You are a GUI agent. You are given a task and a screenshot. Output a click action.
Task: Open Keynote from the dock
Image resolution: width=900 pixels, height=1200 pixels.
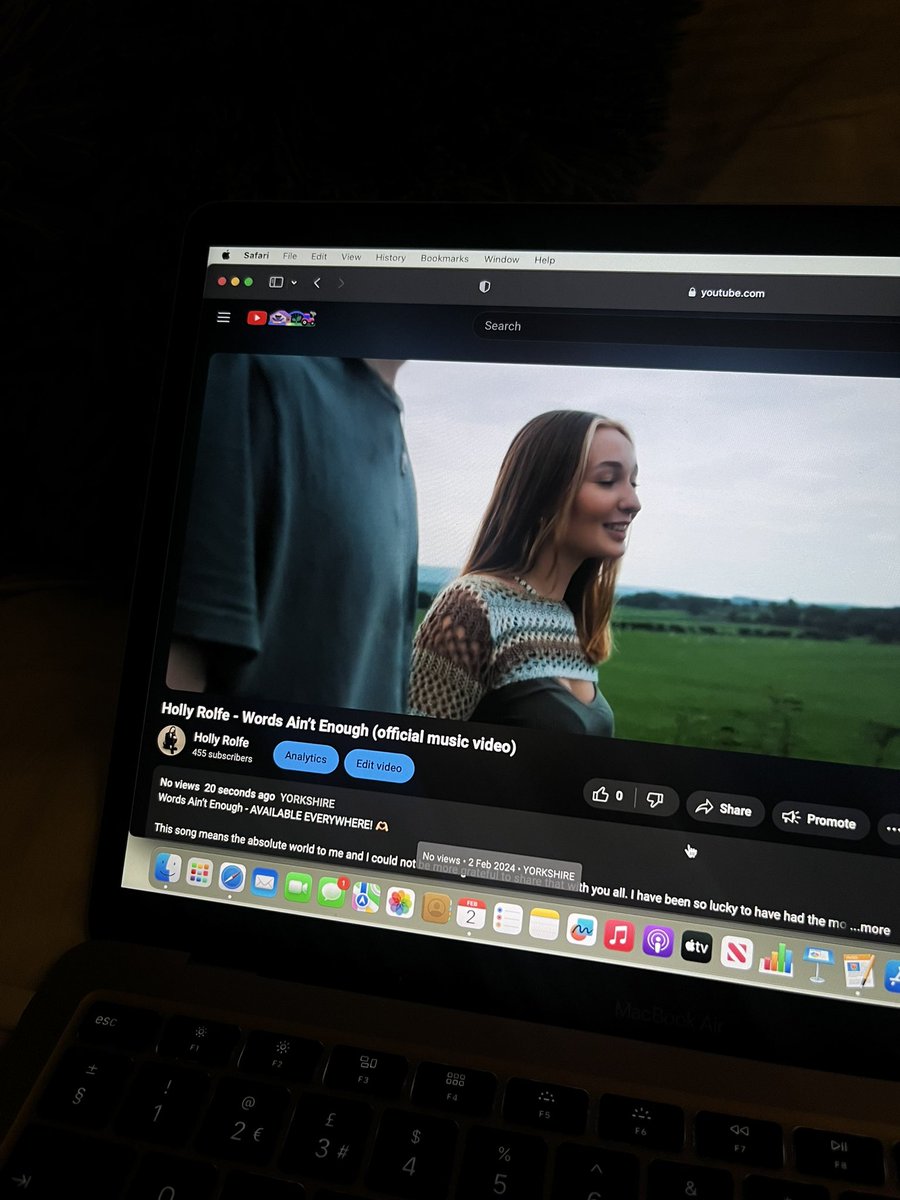819,964
